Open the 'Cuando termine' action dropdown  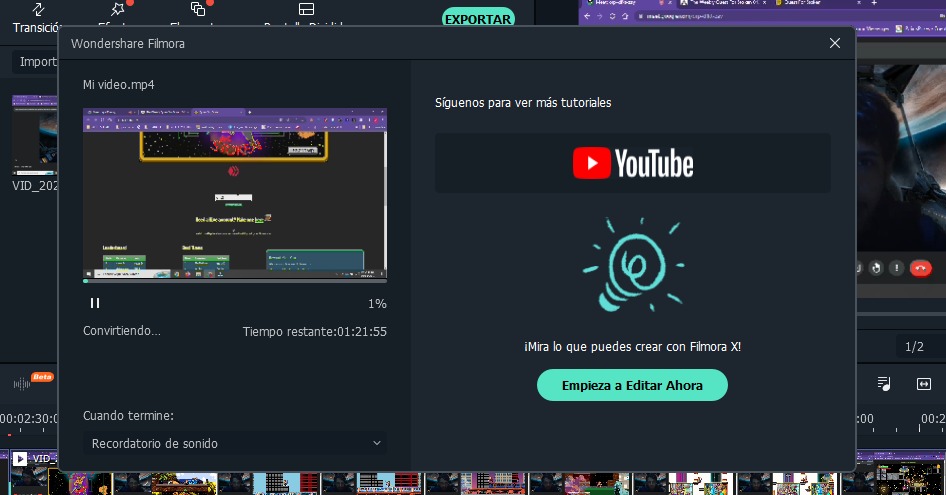[x=235, y=443]
